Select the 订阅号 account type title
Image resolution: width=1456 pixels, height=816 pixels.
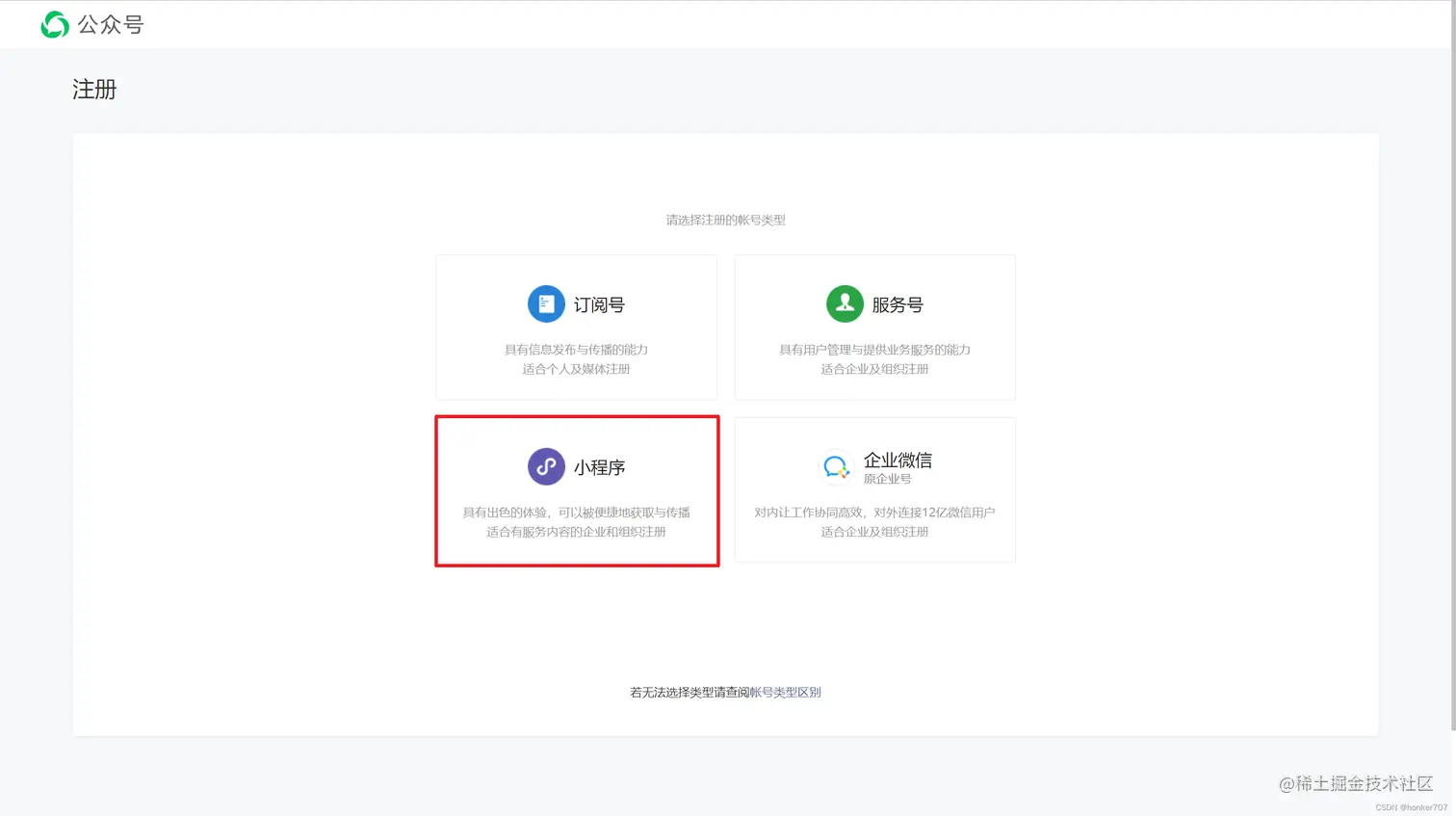pyautogui.click(x=599, y=305)
